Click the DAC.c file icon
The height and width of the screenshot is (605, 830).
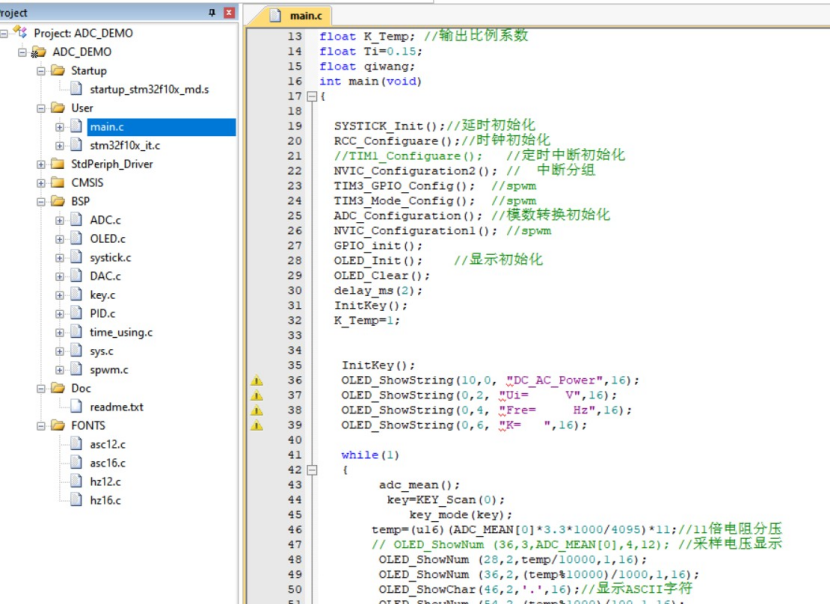(x=76, y=276)
